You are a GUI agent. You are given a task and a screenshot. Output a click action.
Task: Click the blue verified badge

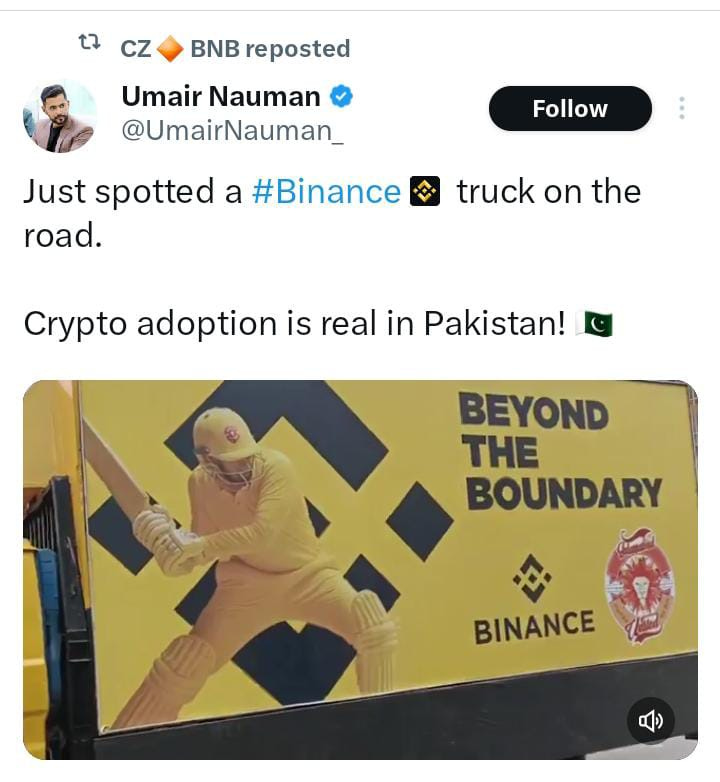point(342,96)
